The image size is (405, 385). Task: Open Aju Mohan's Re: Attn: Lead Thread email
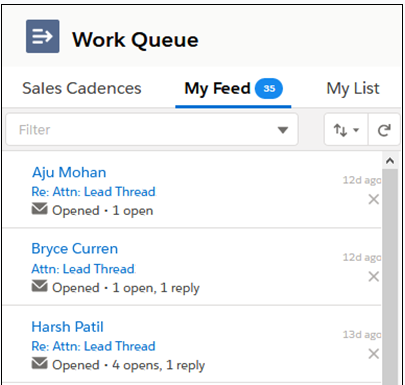click(93, 192)
